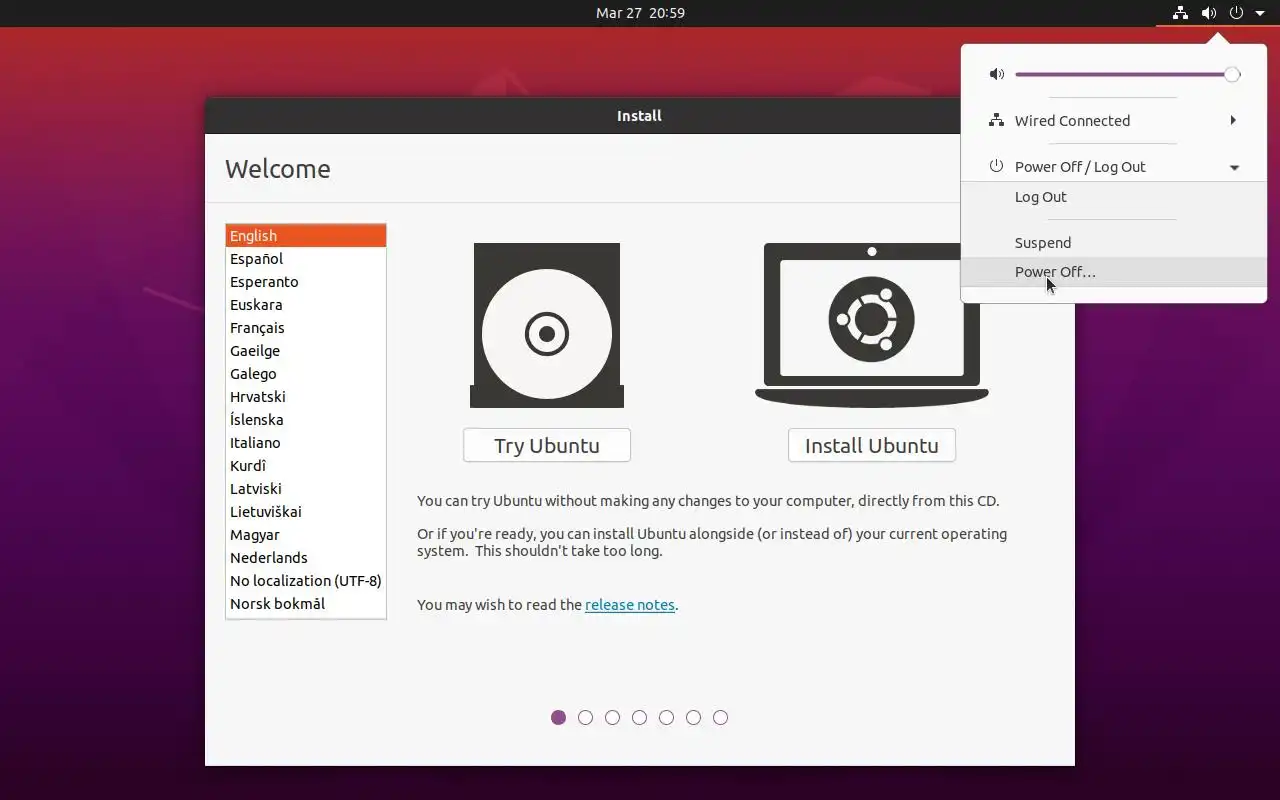Click Power Off / Log Out menu entry

[1114, 167]
